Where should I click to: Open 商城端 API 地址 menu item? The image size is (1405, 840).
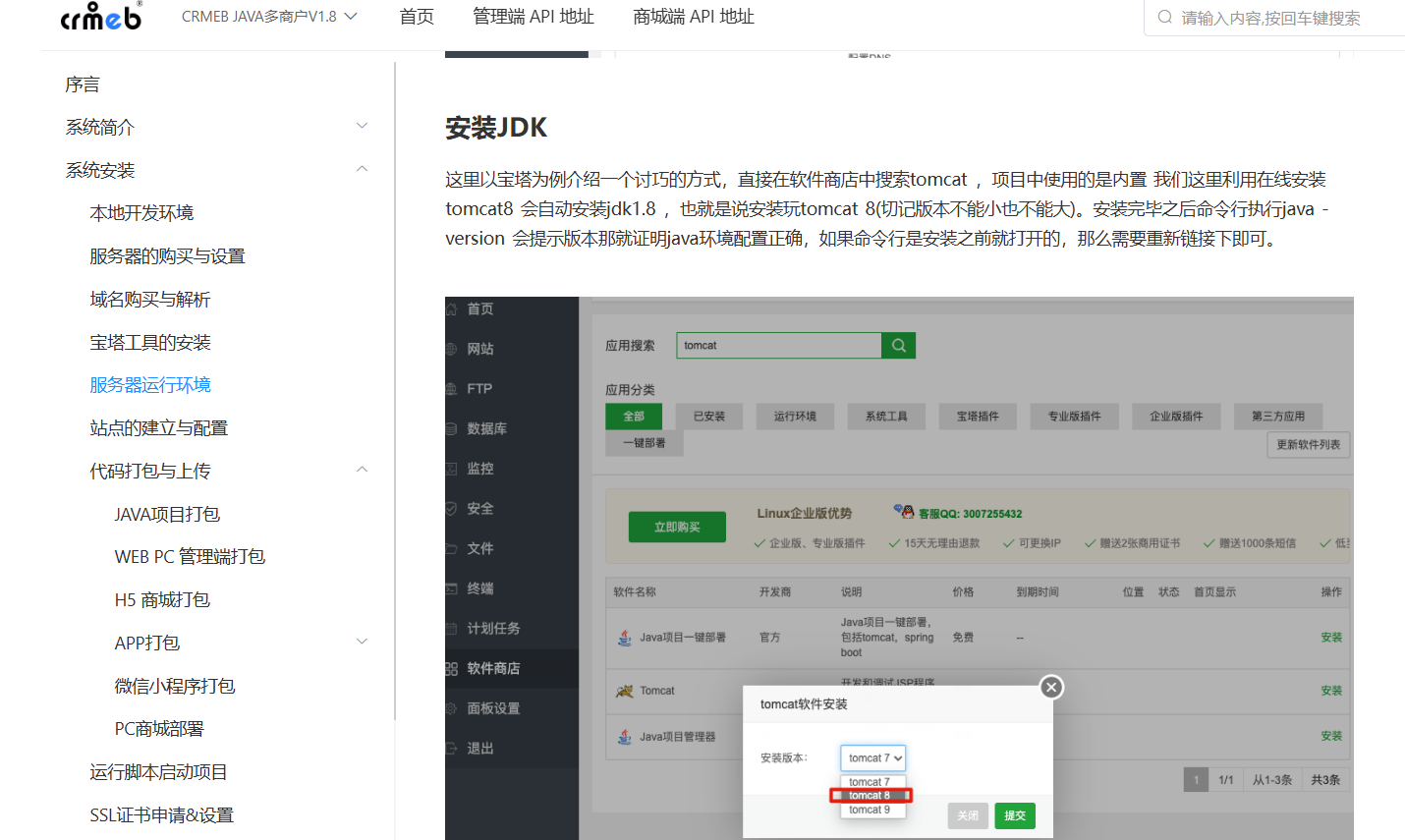tap(694, 17)
